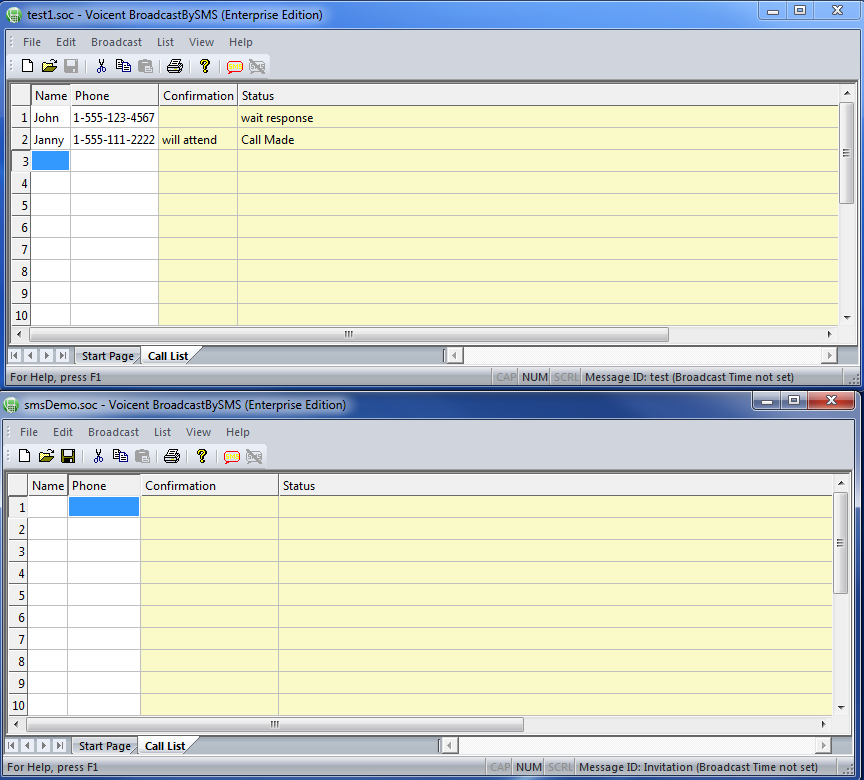
Task: Click the Copy icon in test1.soc toolbar
Action: (x=123, y=66)
